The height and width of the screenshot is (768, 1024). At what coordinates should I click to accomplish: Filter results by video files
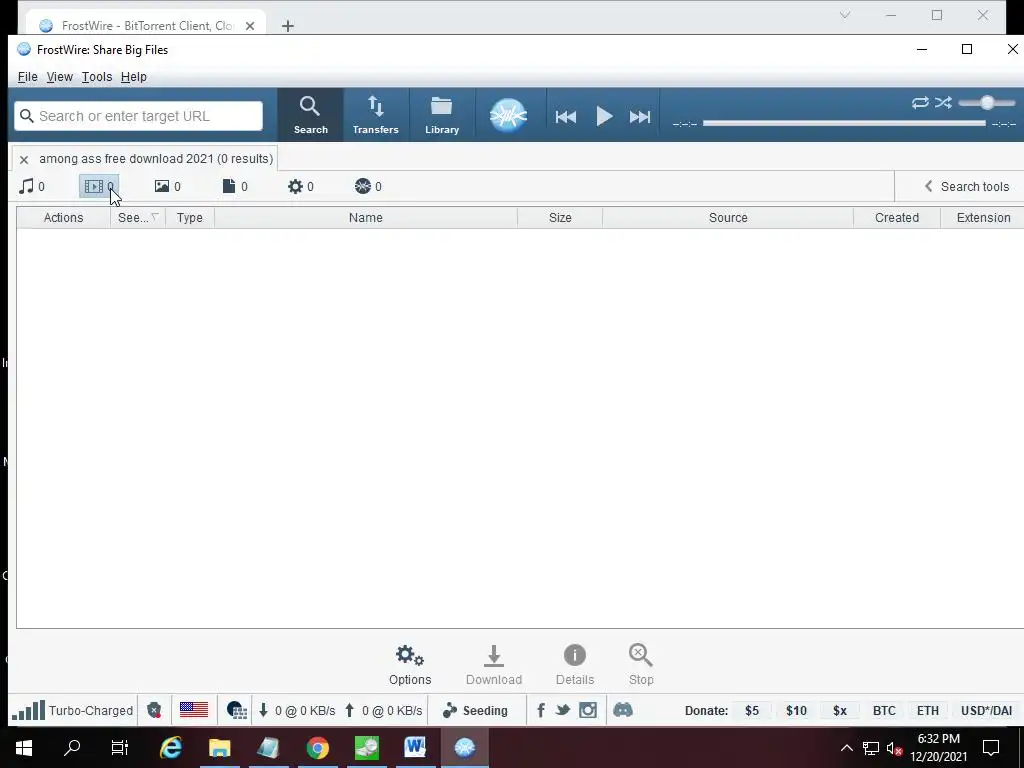(x=99, y=187)
